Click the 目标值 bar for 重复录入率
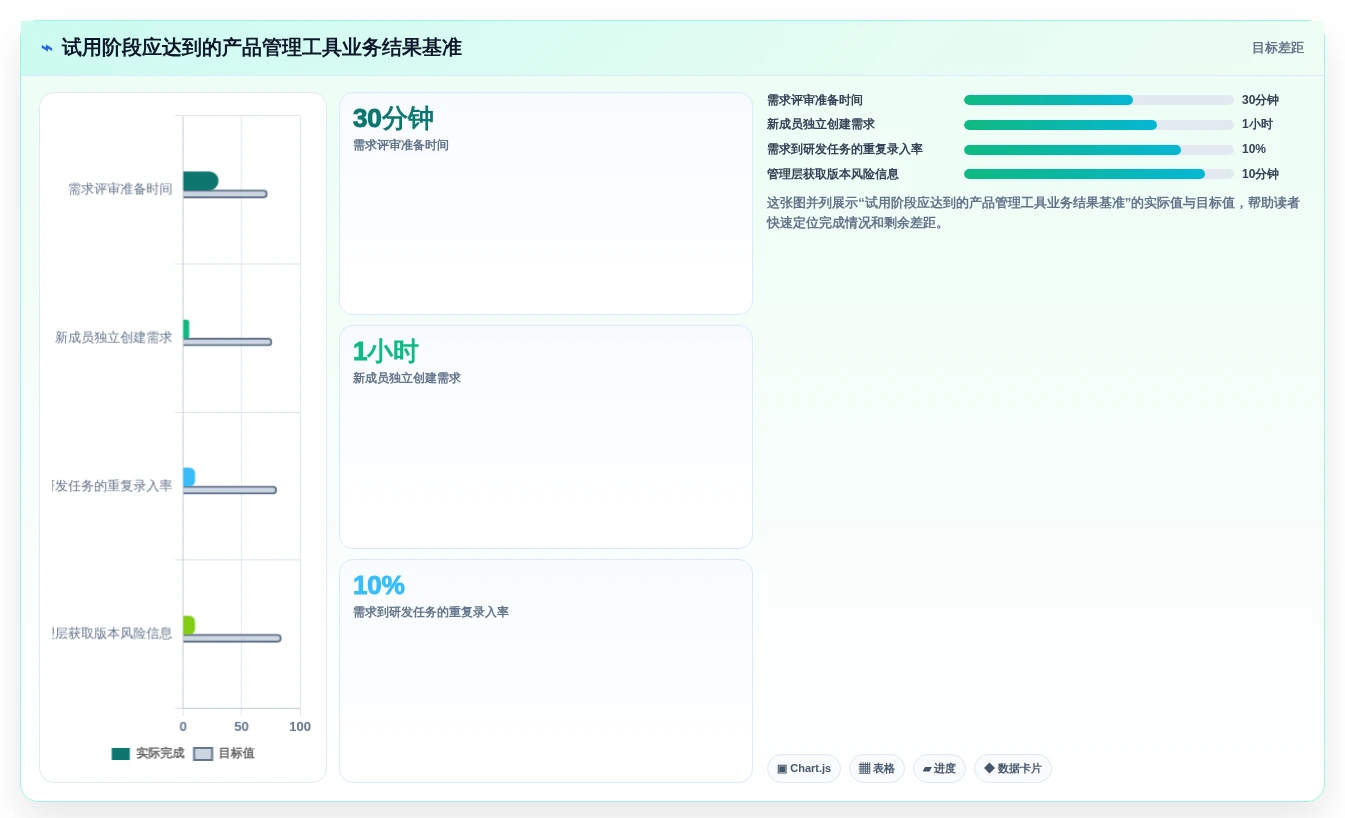The image size is (1345, 818). 230,490
